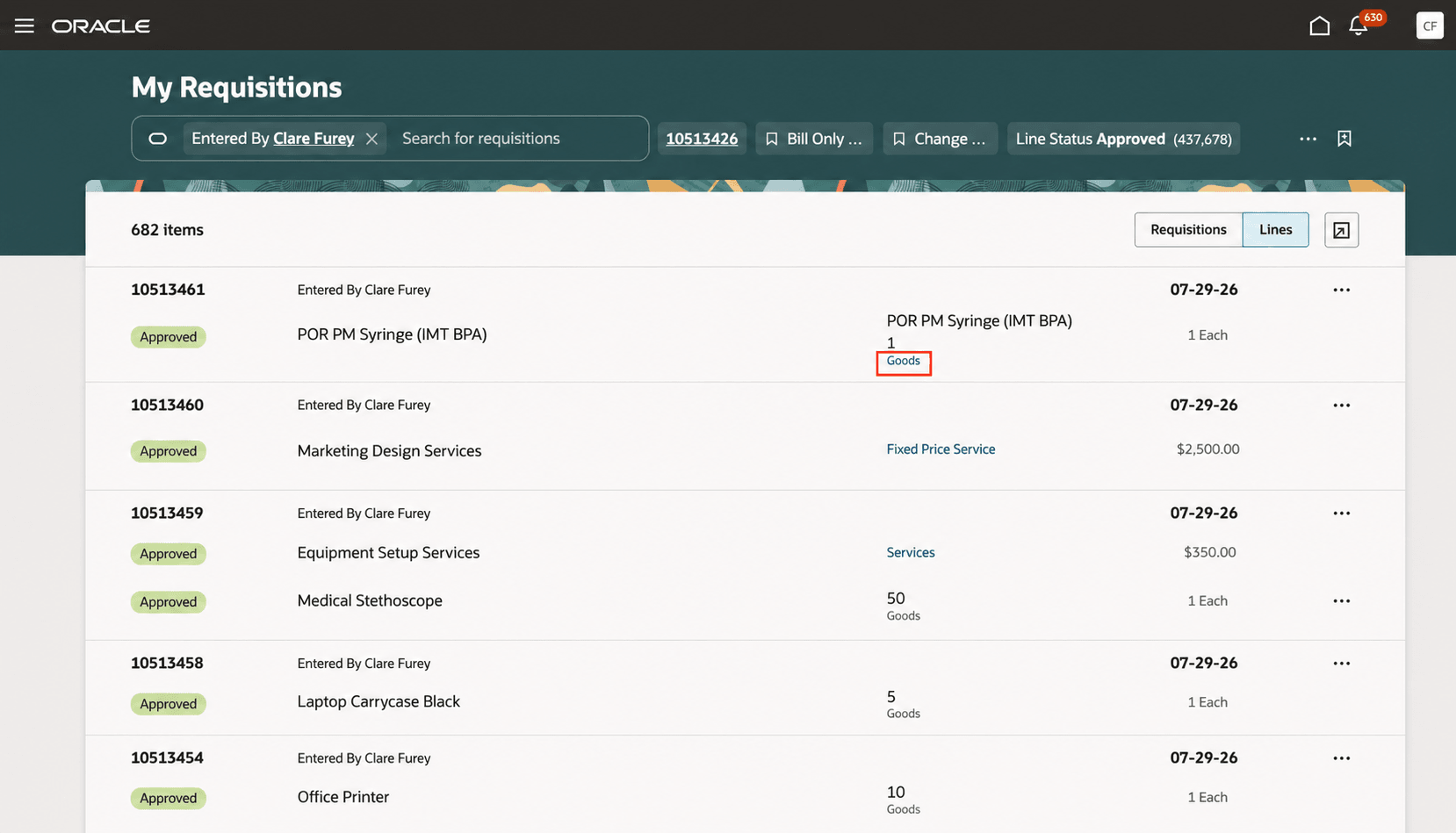Switch to the Requisitions view

click(1188, 230)
